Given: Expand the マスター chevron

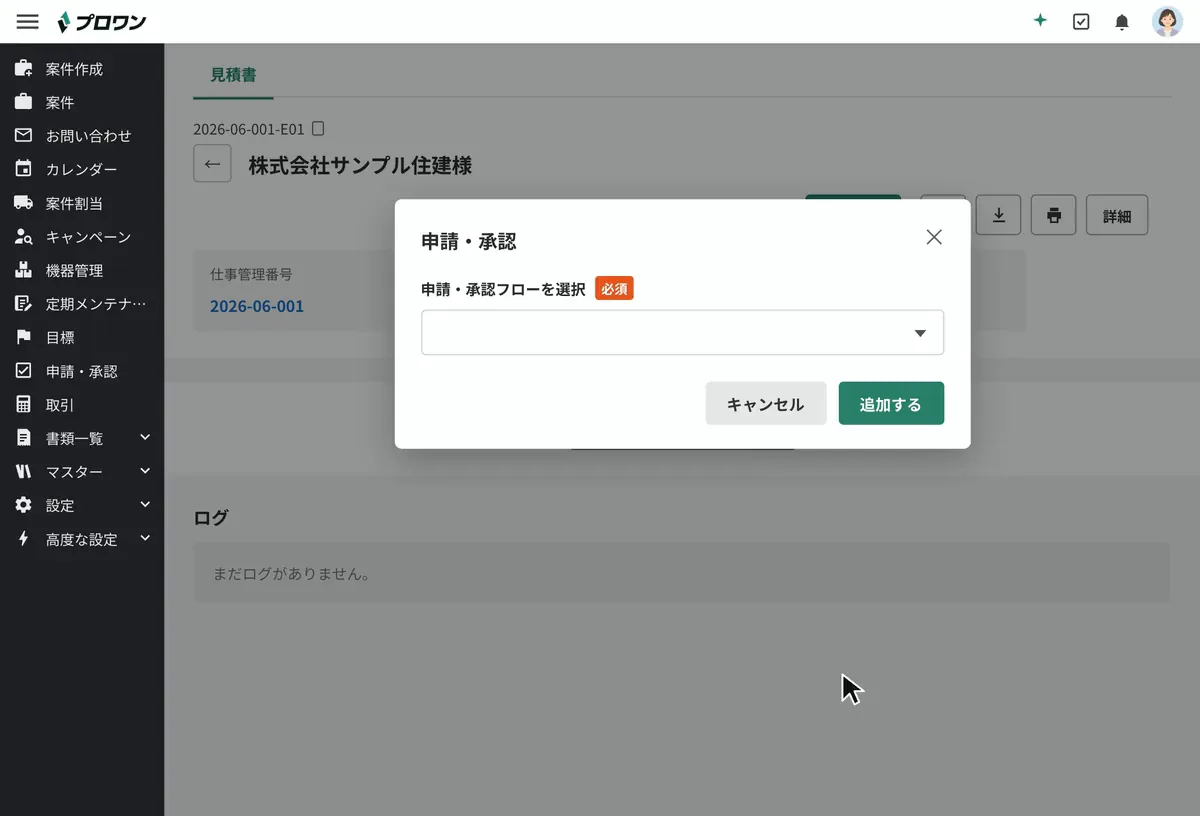Looking at the screenshot, I should point(145,471).
